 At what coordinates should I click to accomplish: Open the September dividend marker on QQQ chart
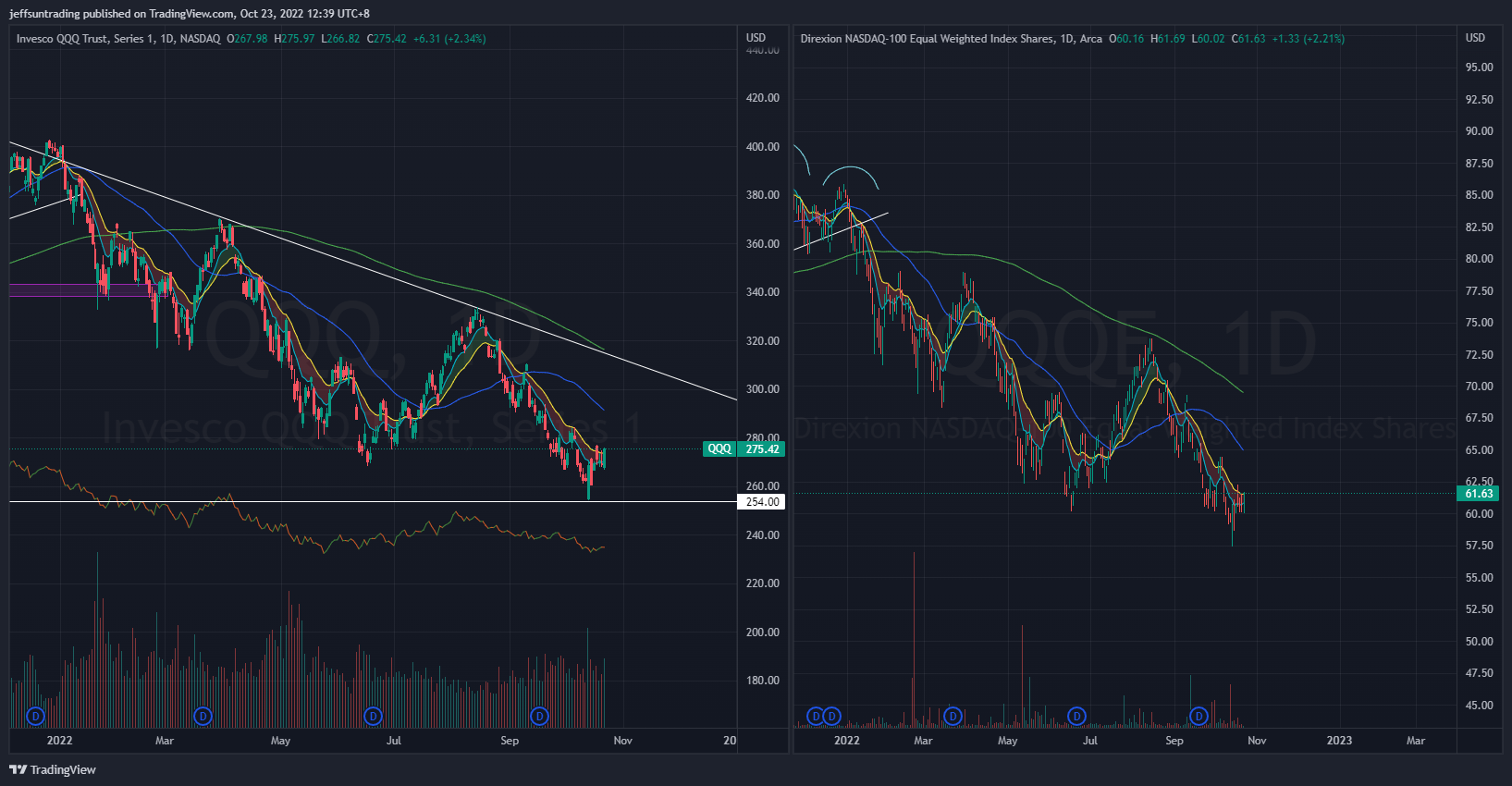[540, 716]
